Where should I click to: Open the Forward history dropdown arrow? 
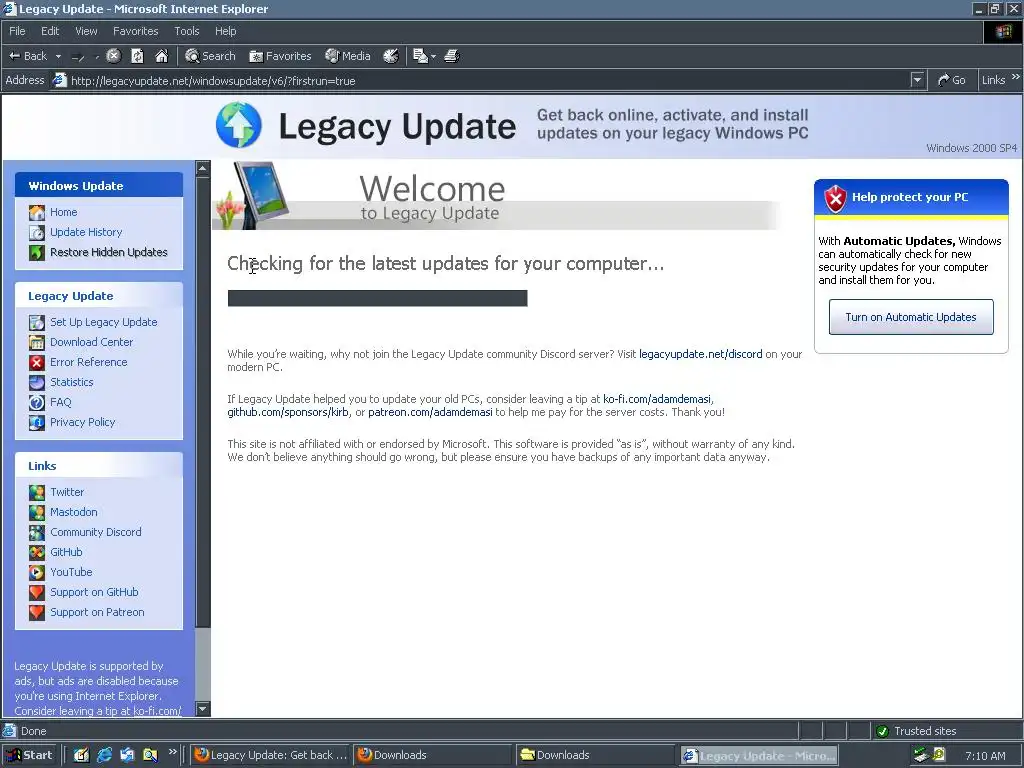[x=97, y=57]
